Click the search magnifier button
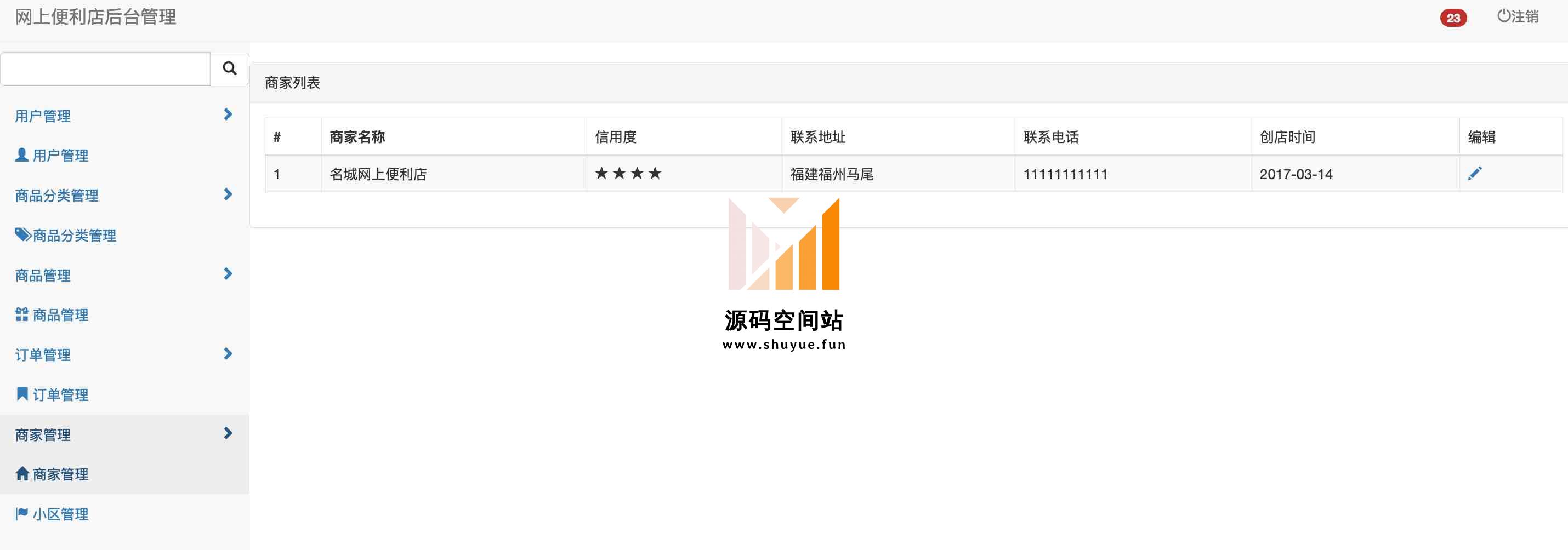 230,69
